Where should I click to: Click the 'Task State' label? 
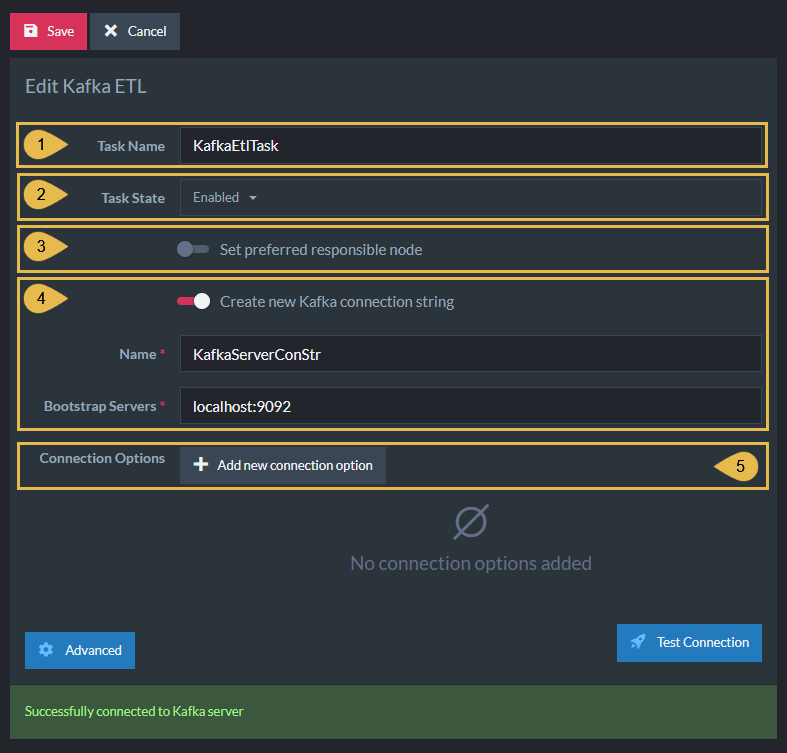coord(133,198)
